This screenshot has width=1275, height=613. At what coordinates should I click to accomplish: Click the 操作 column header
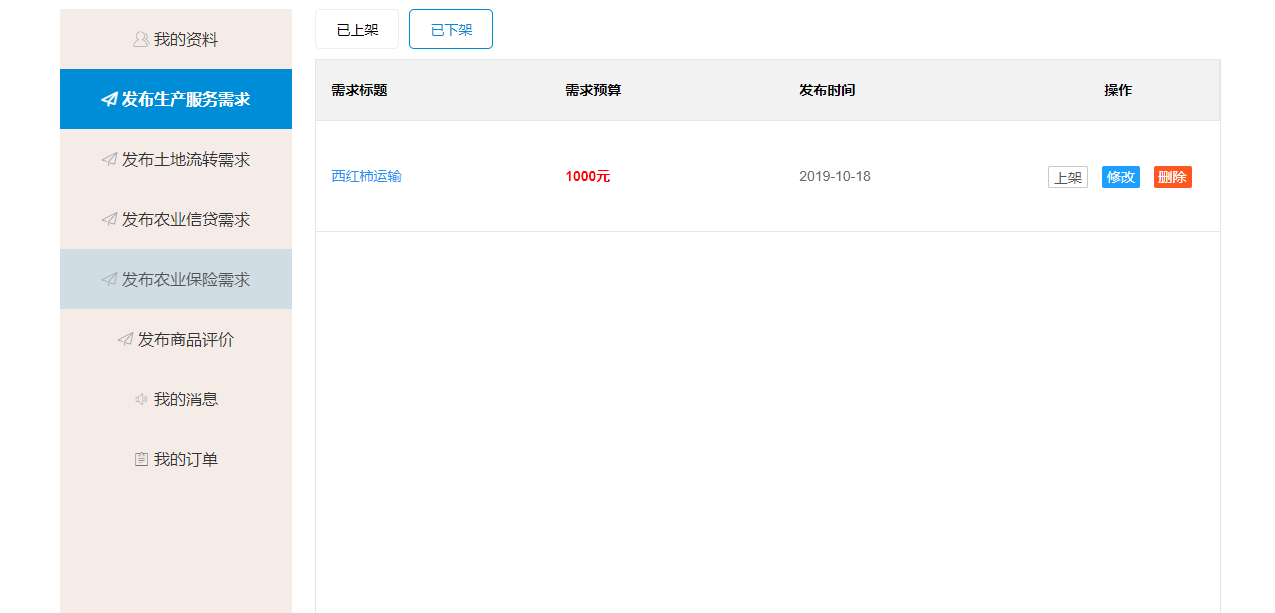point(1118,91)
